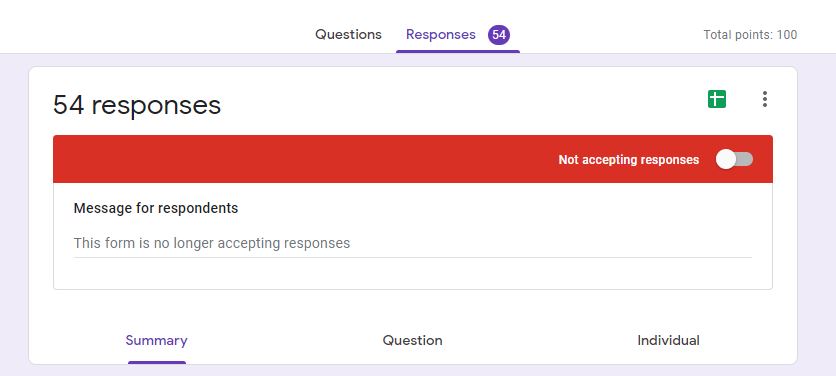Click the purple underline beneath Summary tab
Screen dimensions: 836x376
157,363
